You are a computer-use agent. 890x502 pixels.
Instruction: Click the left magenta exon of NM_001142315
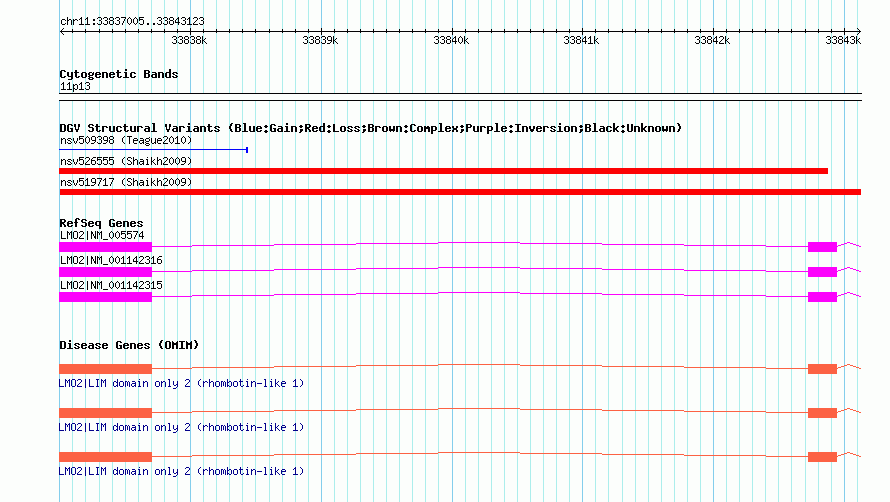[x=106, y=296]
